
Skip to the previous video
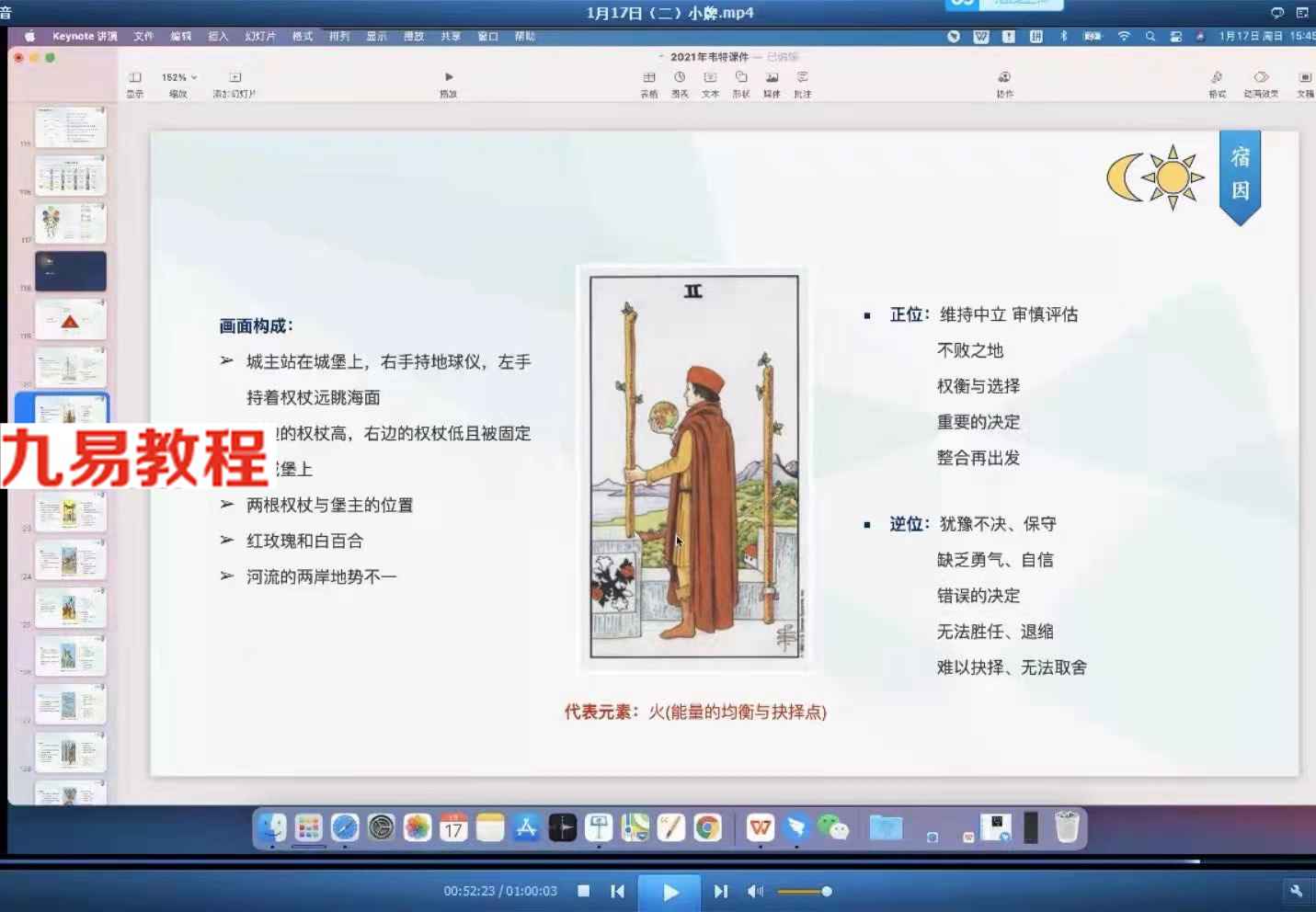[618, 891]
